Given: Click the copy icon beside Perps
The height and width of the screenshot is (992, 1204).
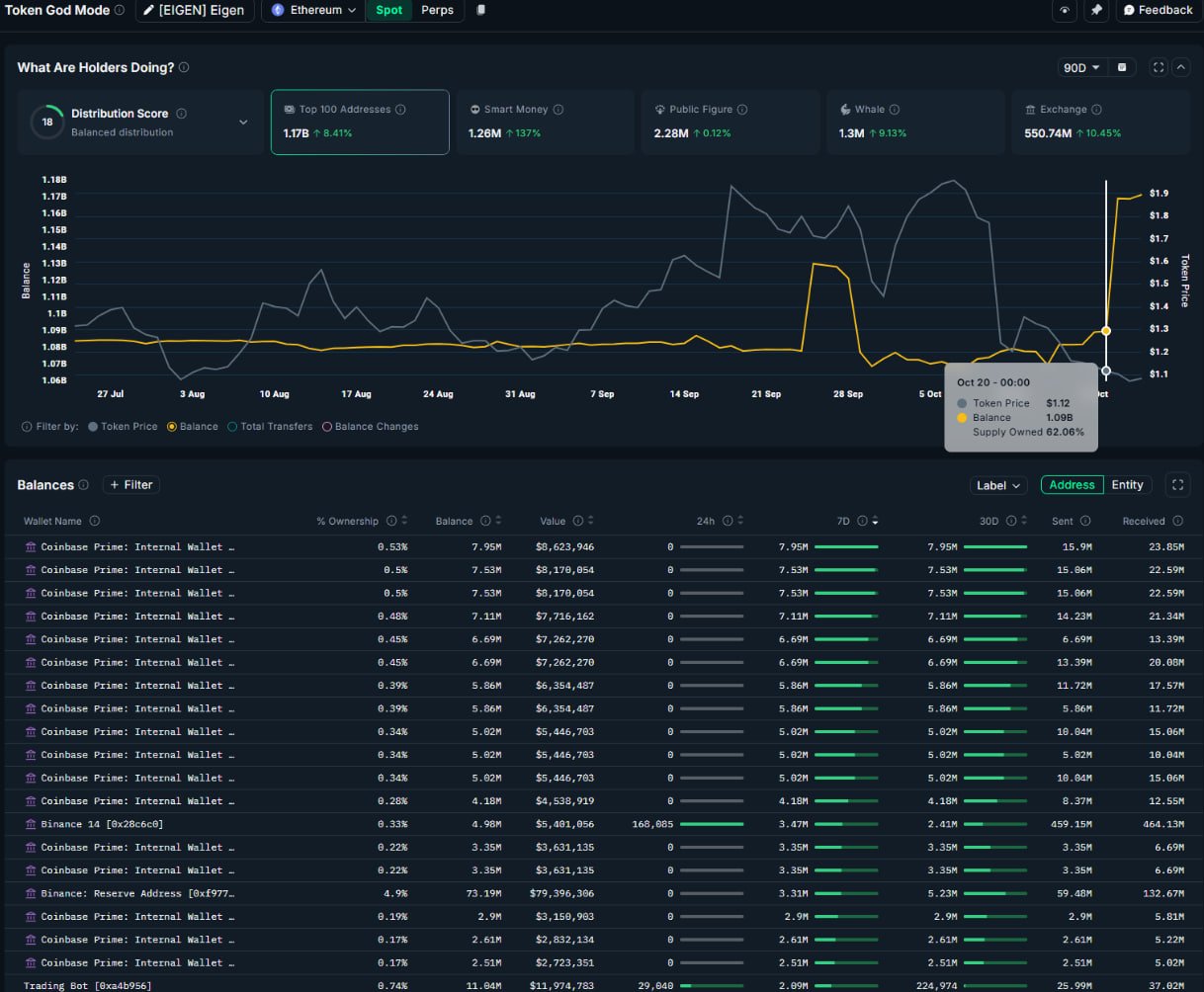Looking at the screenshot, I should [481, 10].
